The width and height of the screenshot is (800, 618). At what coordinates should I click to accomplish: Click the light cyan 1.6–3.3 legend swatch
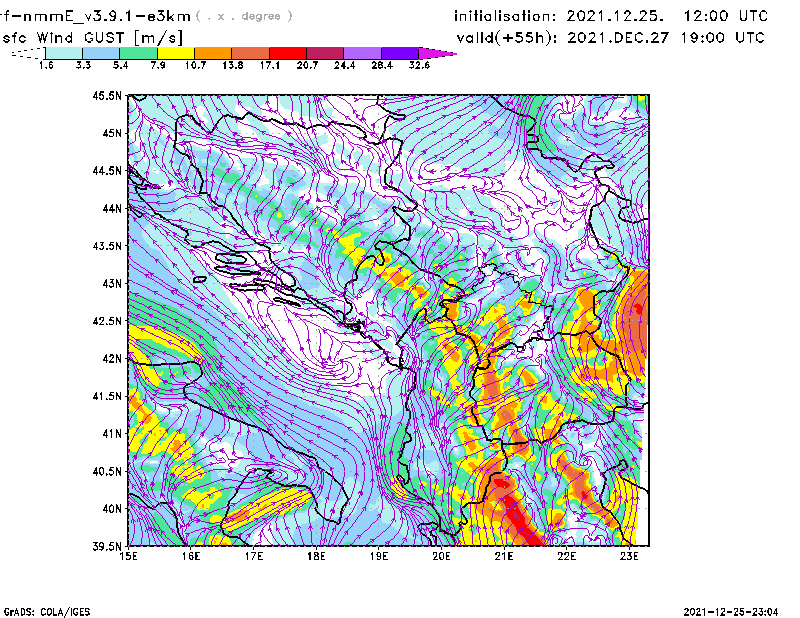coord(64,53)
